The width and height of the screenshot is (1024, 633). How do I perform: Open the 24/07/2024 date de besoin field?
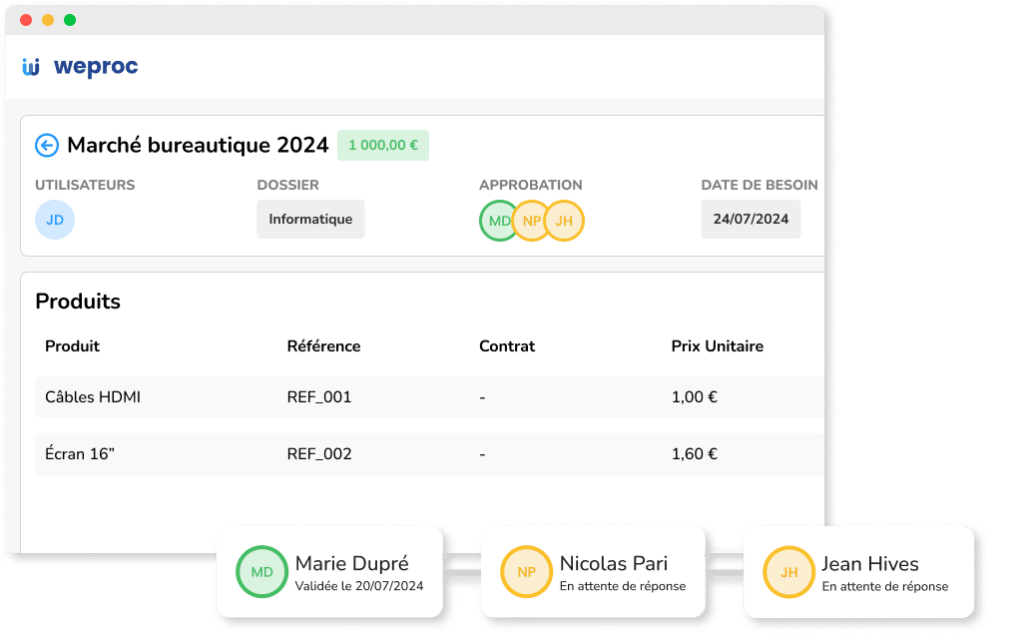tap(750, 219)
